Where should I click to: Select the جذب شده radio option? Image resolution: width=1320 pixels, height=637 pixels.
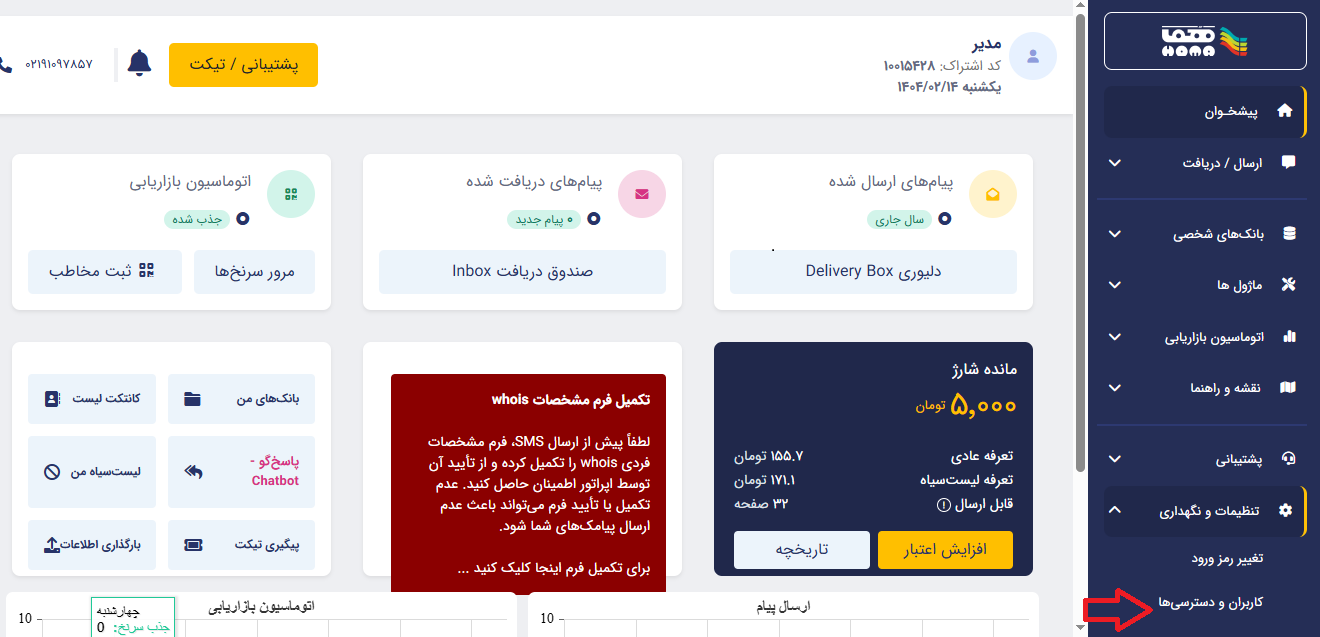tap(243, 218)
